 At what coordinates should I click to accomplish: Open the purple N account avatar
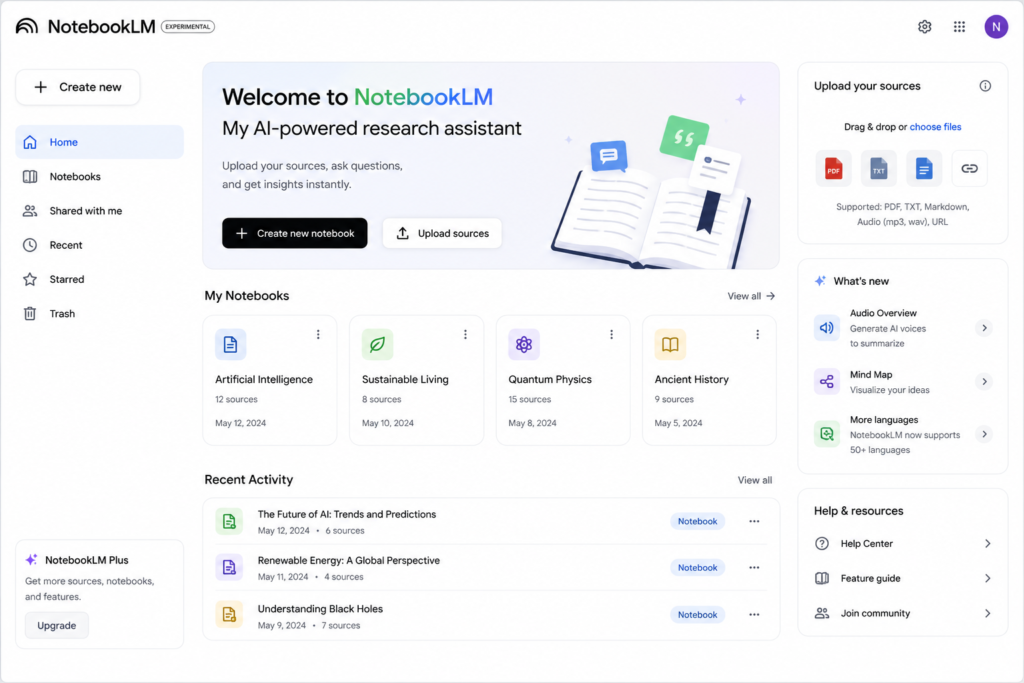tap(996, 27)
